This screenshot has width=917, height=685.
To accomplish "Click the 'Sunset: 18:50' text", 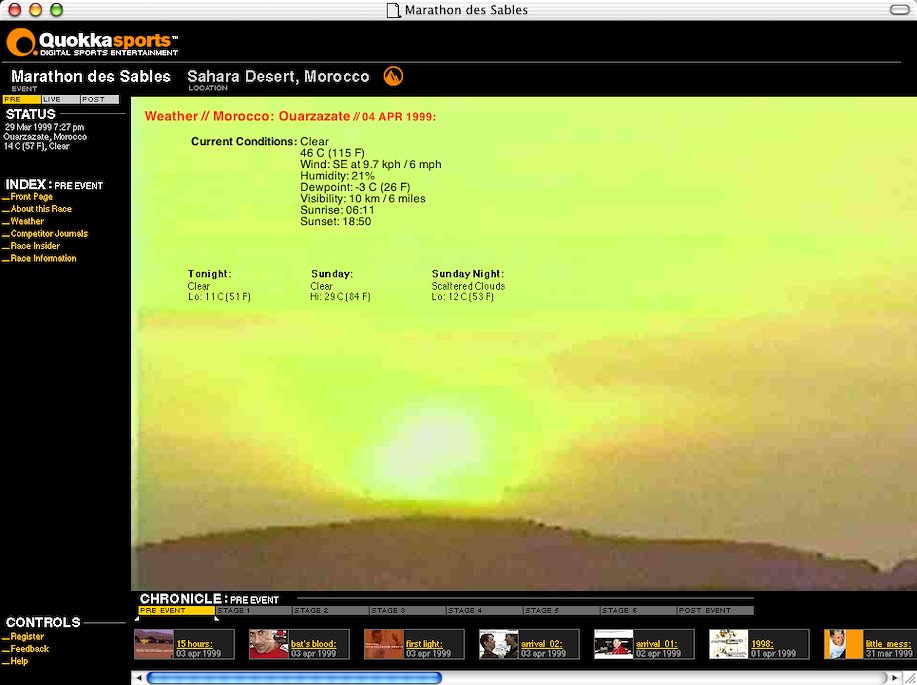I will click(x=336, y=222).
